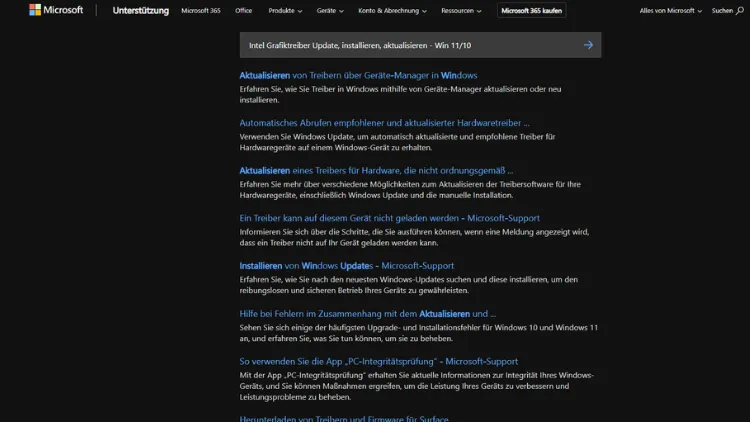This screenshot has height=422, width=750.
Task: Open Installieren von Windows Updates result
Action: [x=347, y=266]
